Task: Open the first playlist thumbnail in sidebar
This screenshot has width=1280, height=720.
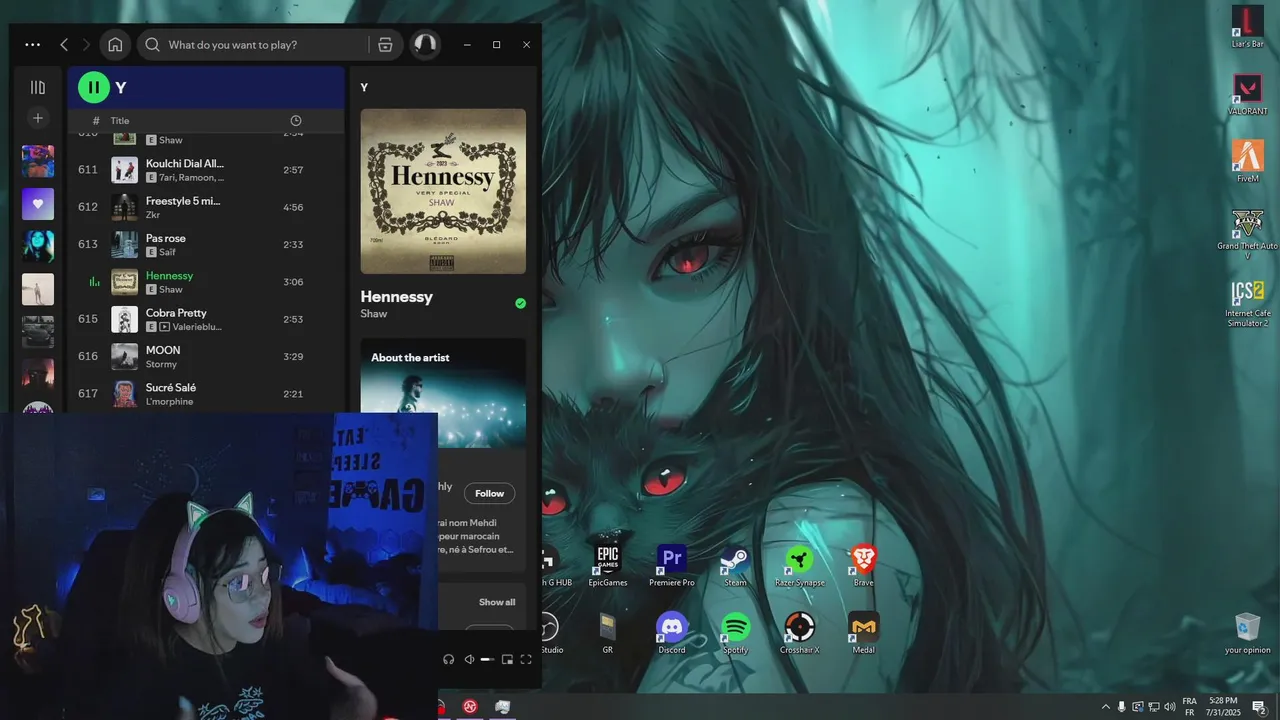Action: coord(38,161)
